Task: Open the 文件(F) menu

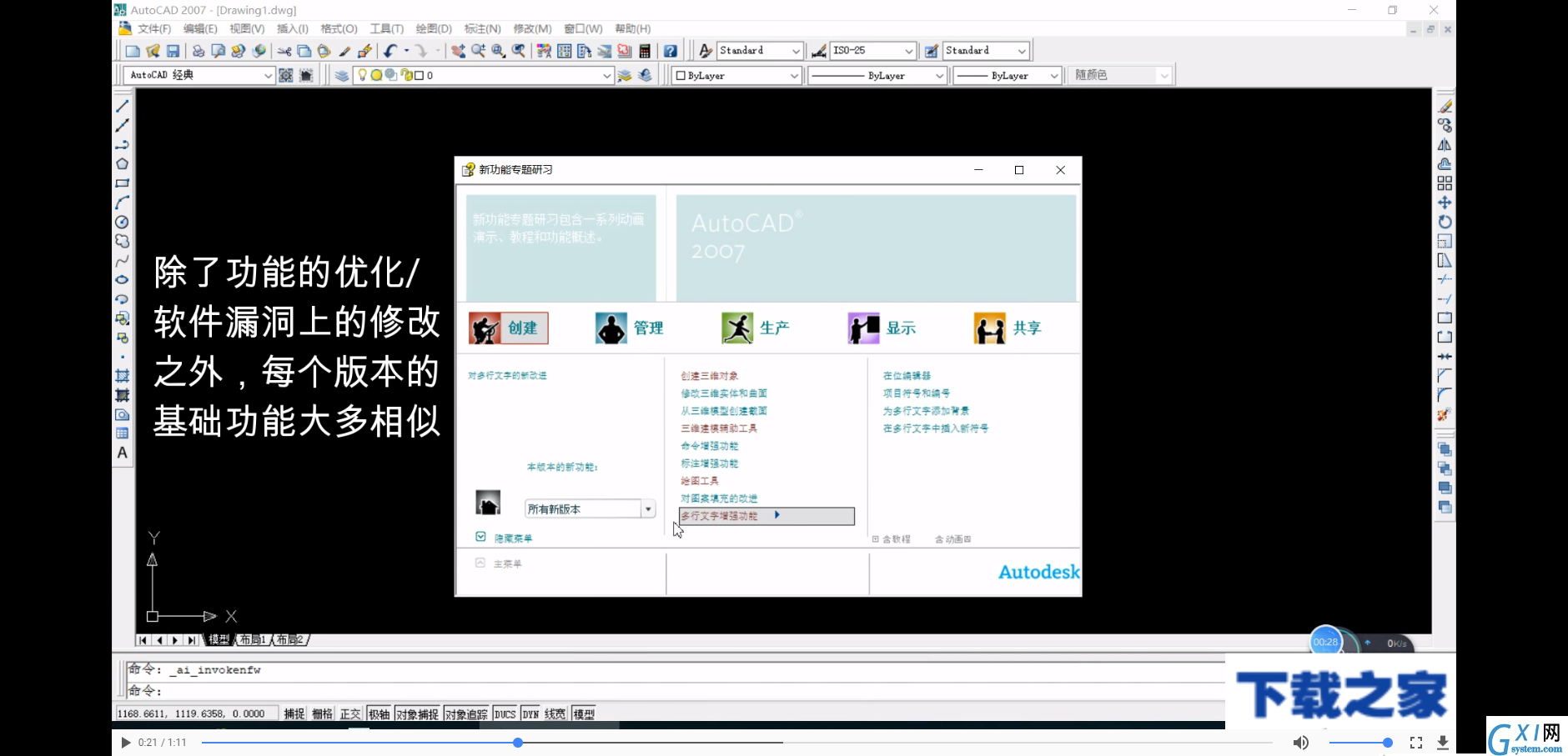Action: point(154,28)
